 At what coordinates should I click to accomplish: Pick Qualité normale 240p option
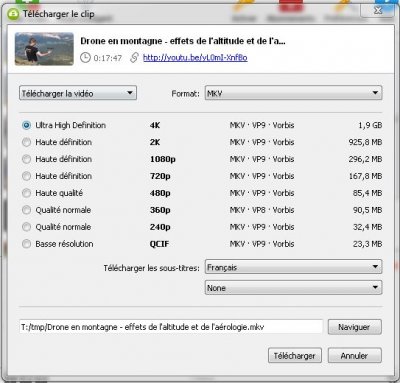(26, 227)
